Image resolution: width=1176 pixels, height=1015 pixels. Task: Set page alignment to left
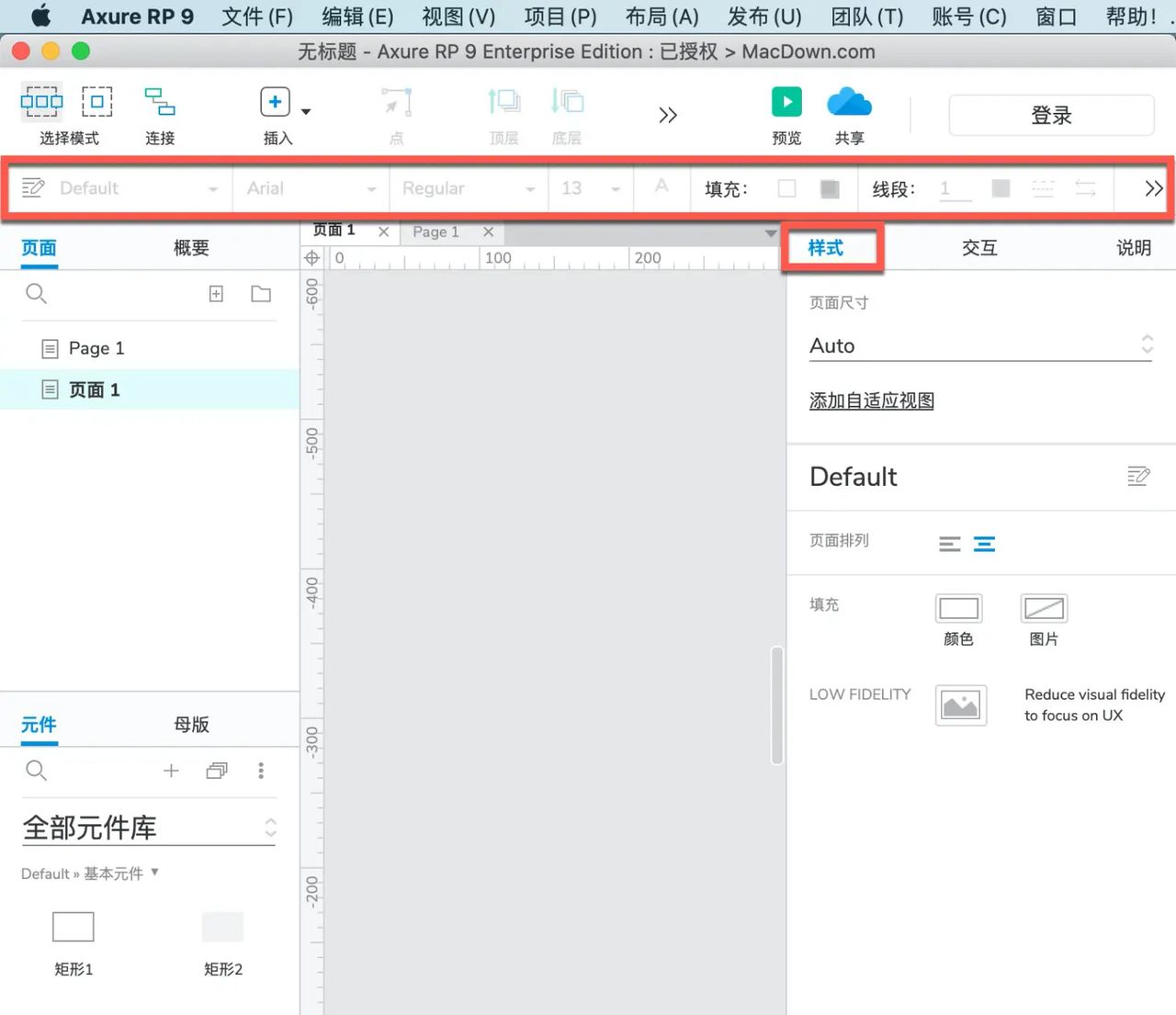pos(950,544)
